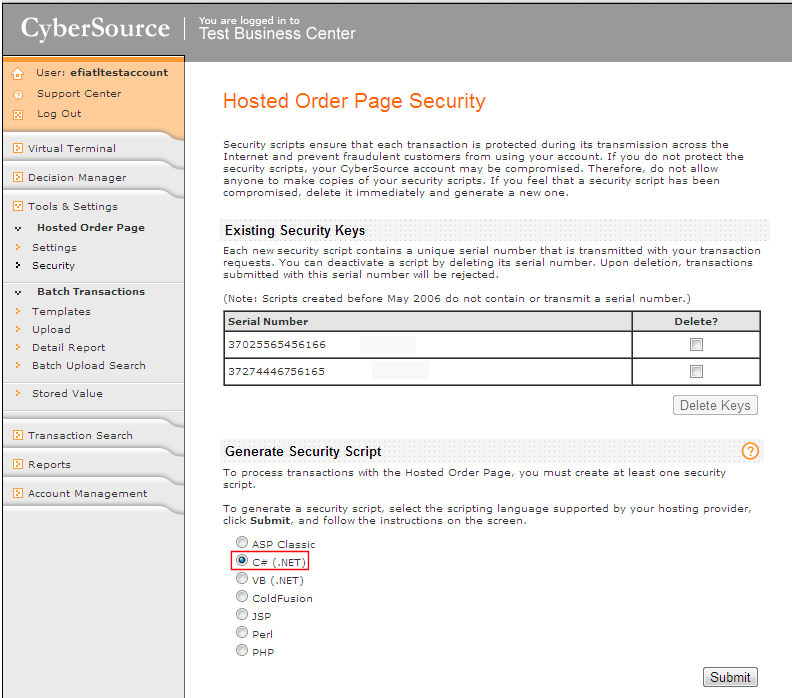The height and width of the screenshot is (698, 792).
Task: Select the PHP radio button
Action: [242, 650]
